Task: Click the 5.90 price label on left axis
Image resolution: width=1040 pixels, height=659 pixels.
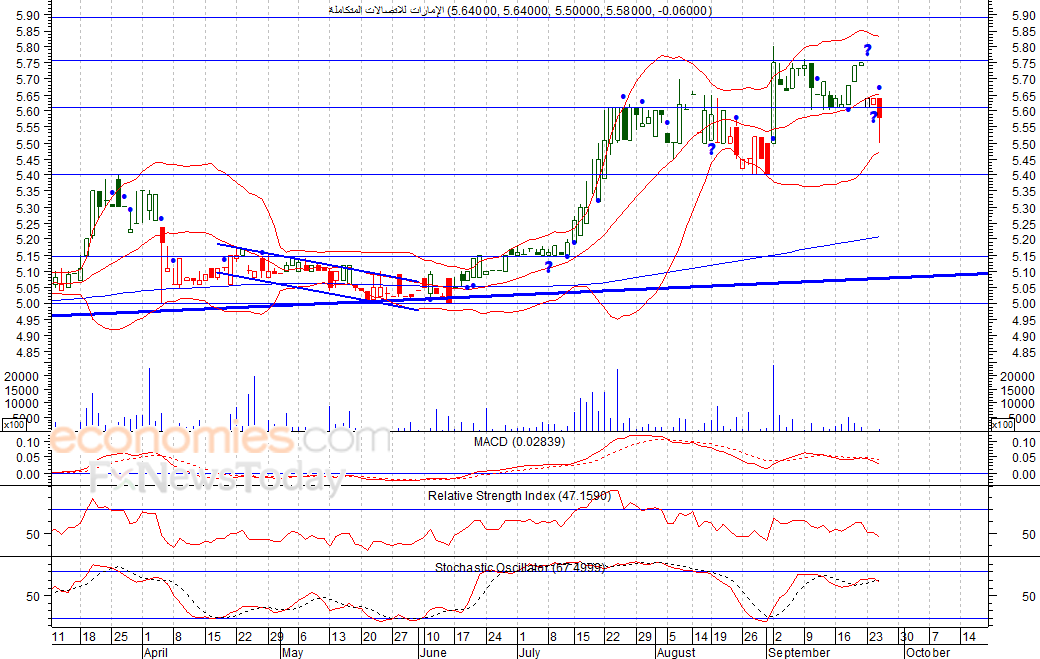Action: point(28,15)
